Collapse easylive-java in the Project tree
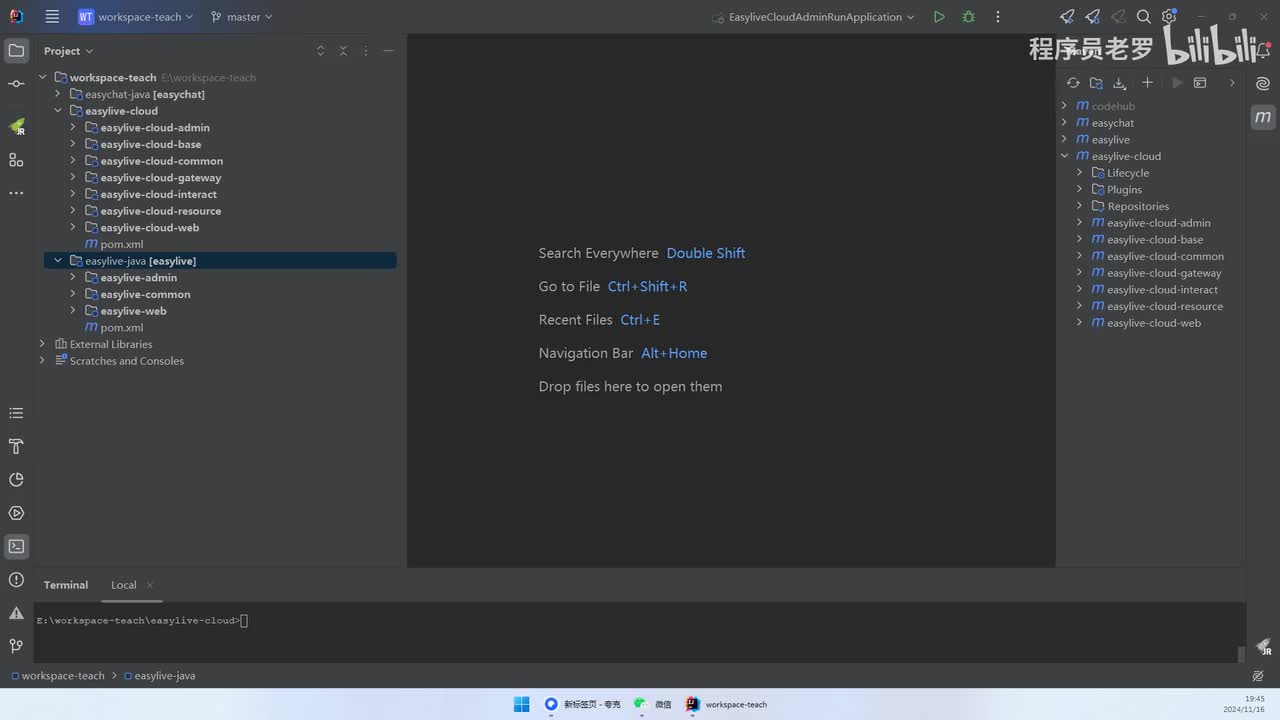The height and width of the screenshot is (720, 1280). click(58, 261)
